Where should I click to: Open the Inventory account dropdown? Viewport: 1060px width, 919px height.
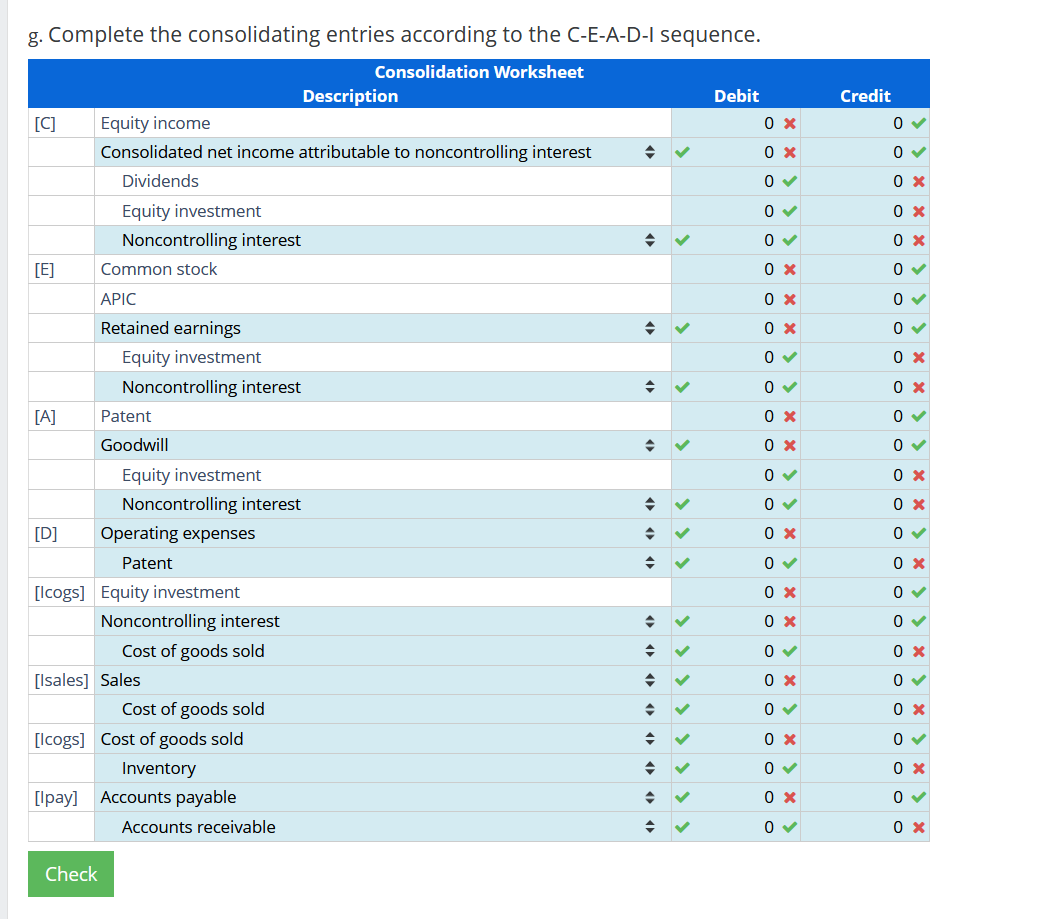(383, 768)
